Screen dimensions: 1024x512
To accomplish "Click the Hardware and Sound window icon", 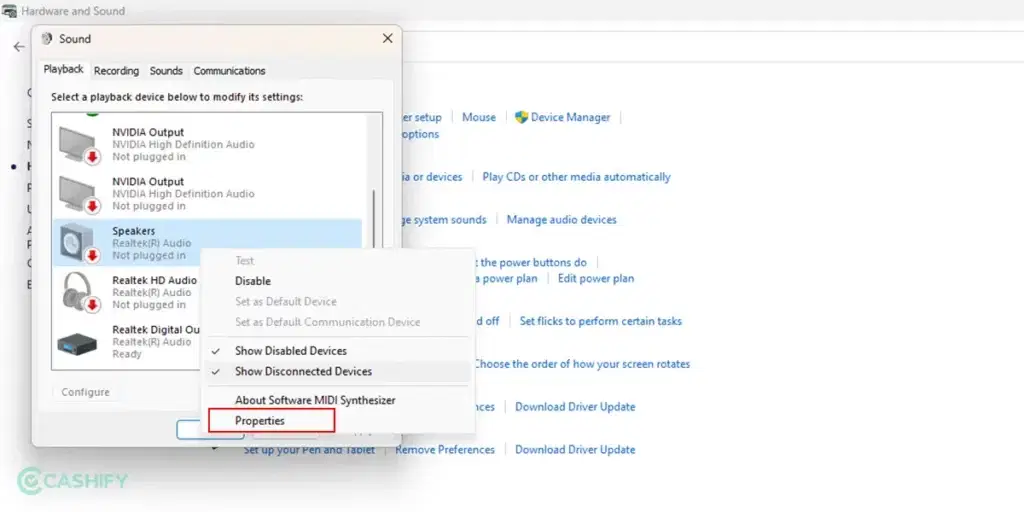I will (x=9, y=10).
